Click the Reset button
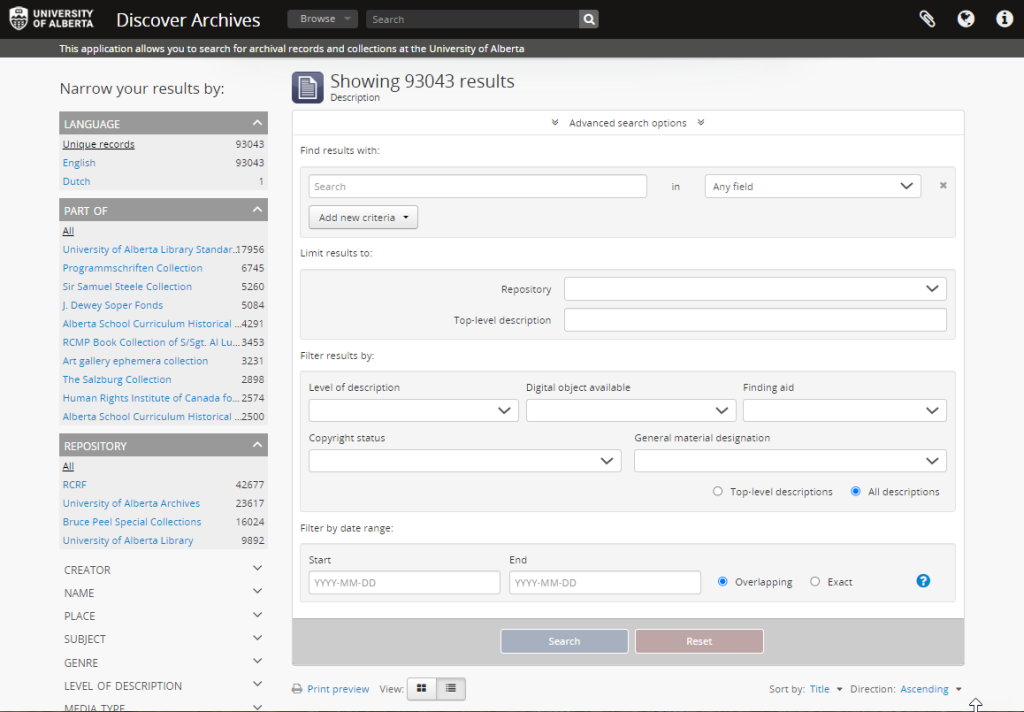 click(699, 641)
